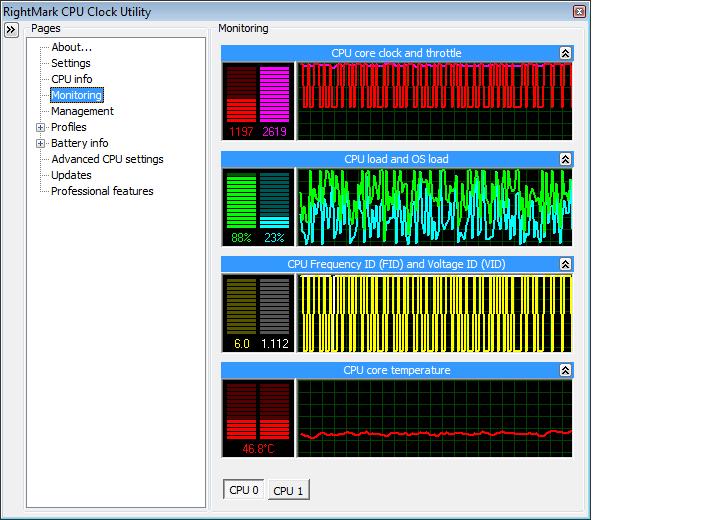Click the 46.8°C temperature reading
This screenshot has height=520, width=720.
point(258,449)
